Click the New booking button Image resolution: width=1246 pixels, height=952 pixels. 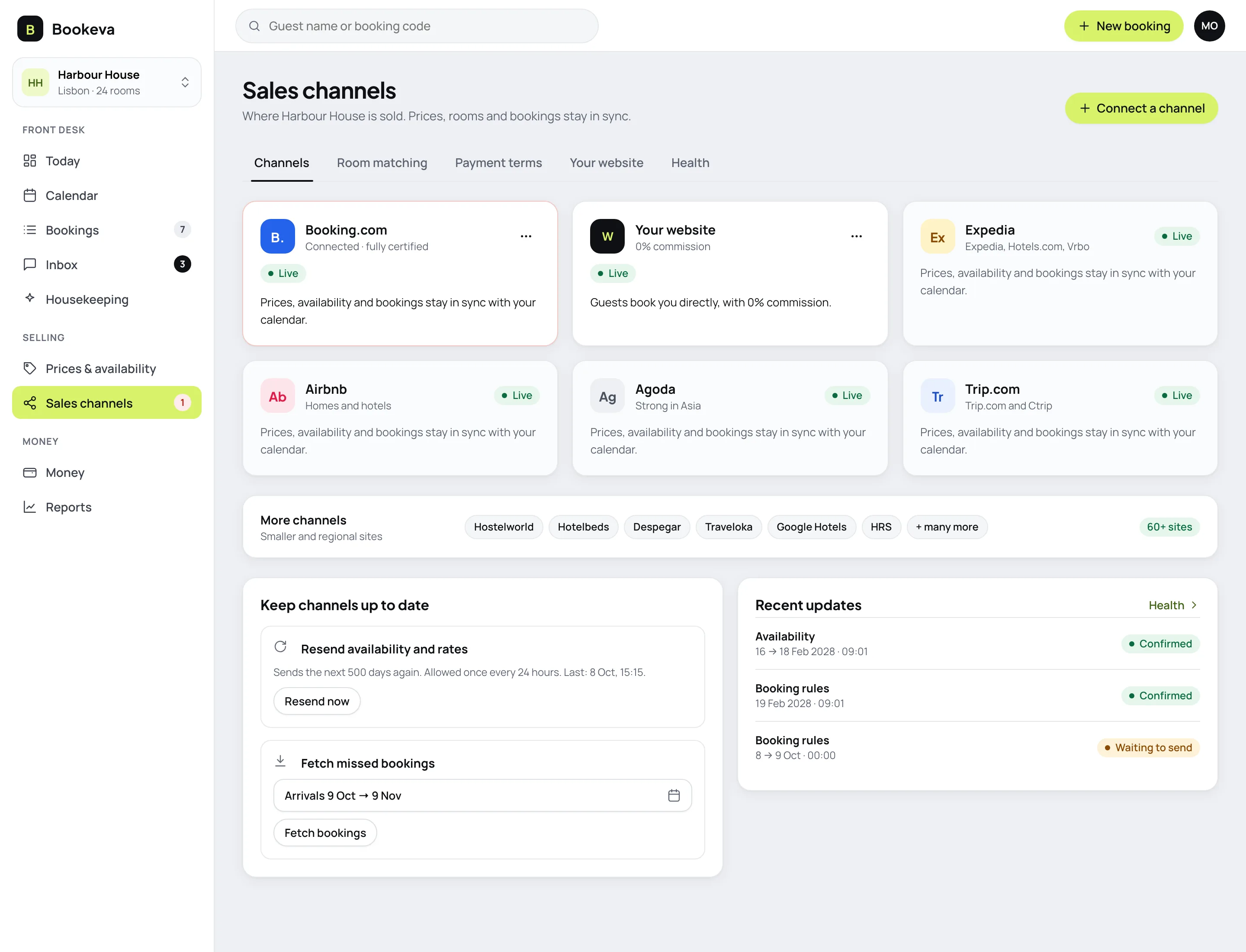(x=1124, y=26)
